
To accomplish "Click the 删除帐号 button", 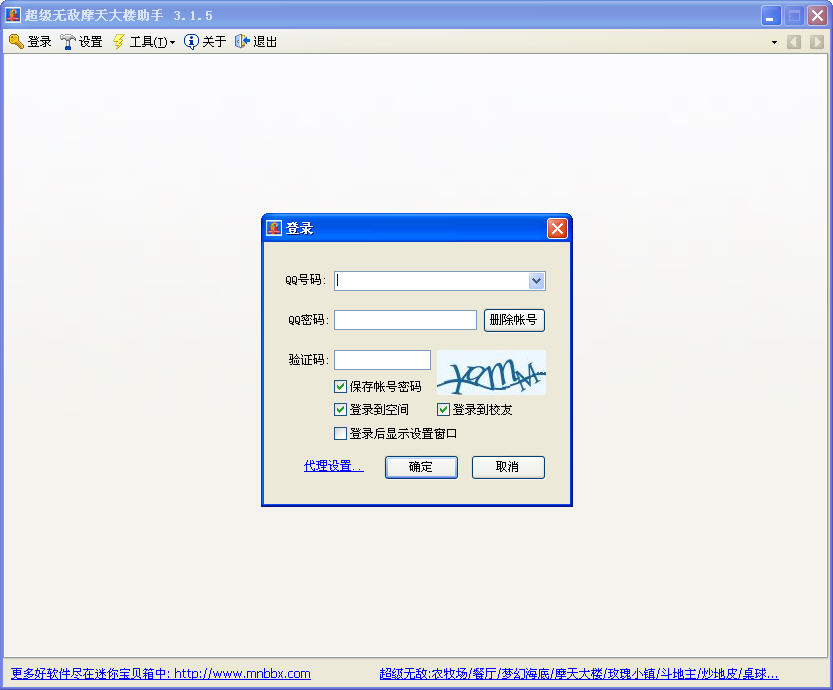I will (514, 320).
